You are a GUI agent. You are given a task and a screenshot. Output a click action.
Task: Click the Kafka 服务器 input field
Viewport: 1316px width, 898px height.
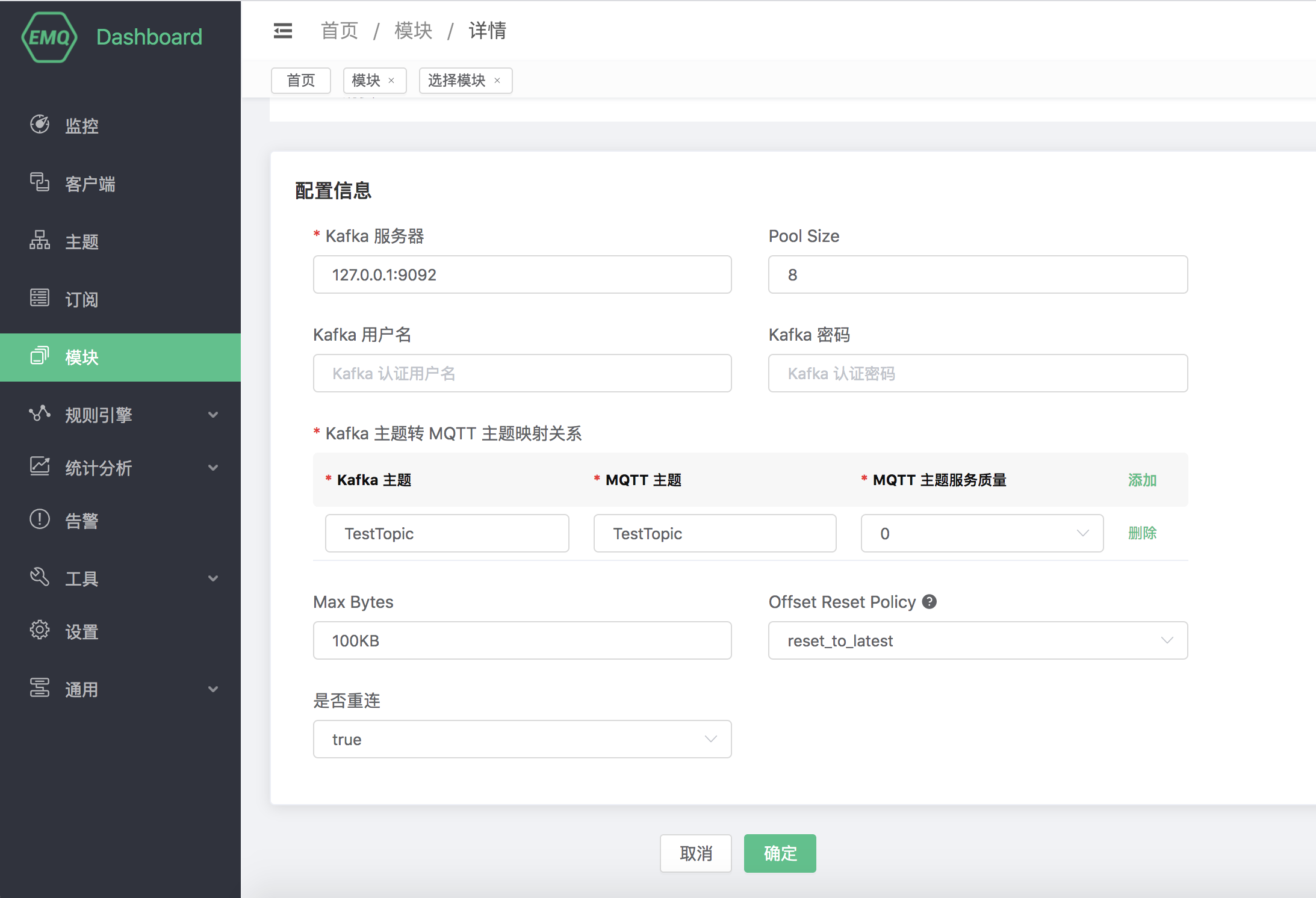[x=522, y=274]
